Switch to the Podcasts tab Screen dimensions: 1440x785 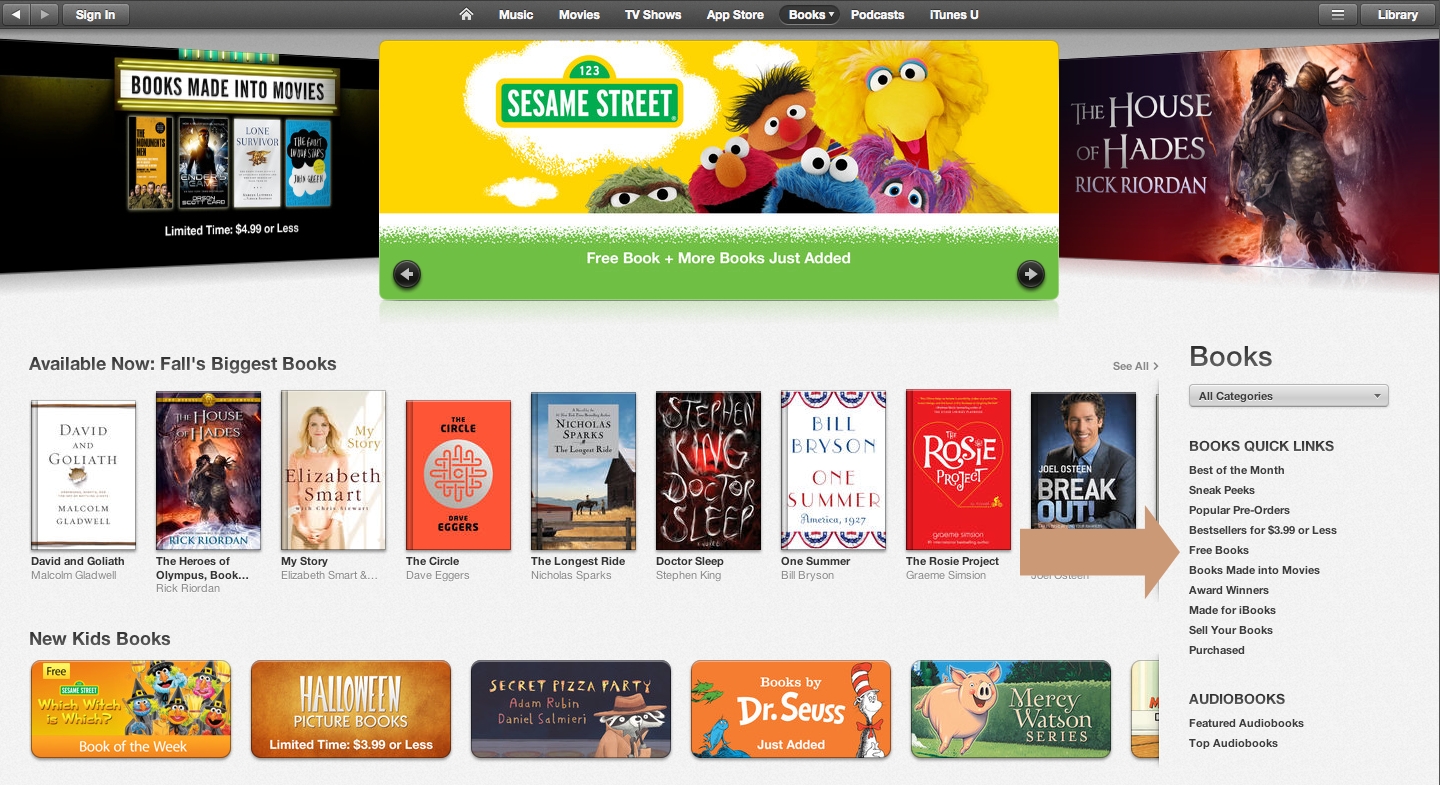(877, 15)
